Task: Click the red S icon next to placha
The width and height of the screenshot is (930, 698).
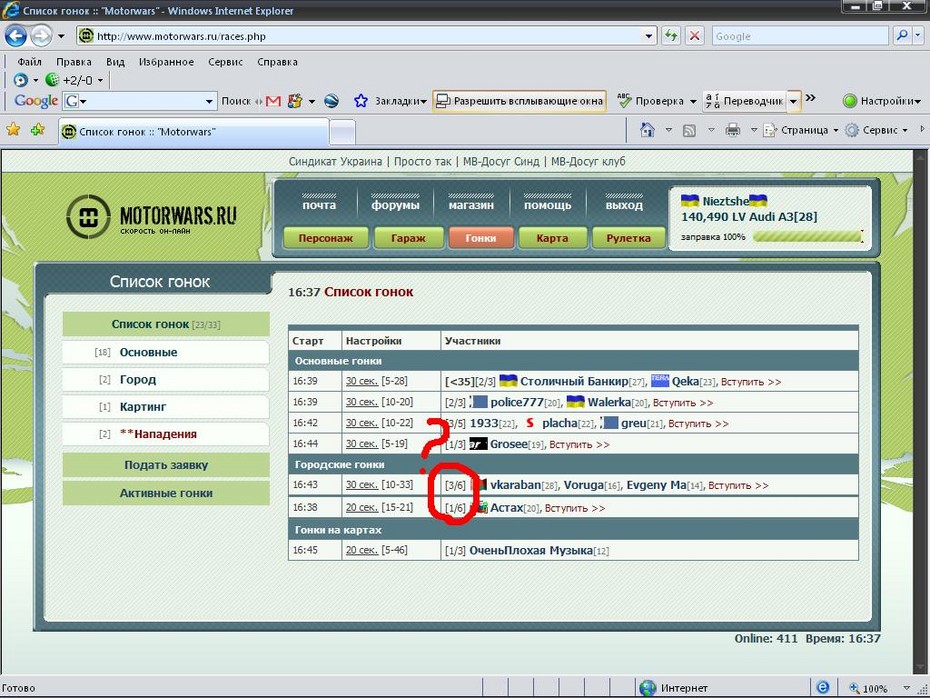Action: (x=530, y=423)
